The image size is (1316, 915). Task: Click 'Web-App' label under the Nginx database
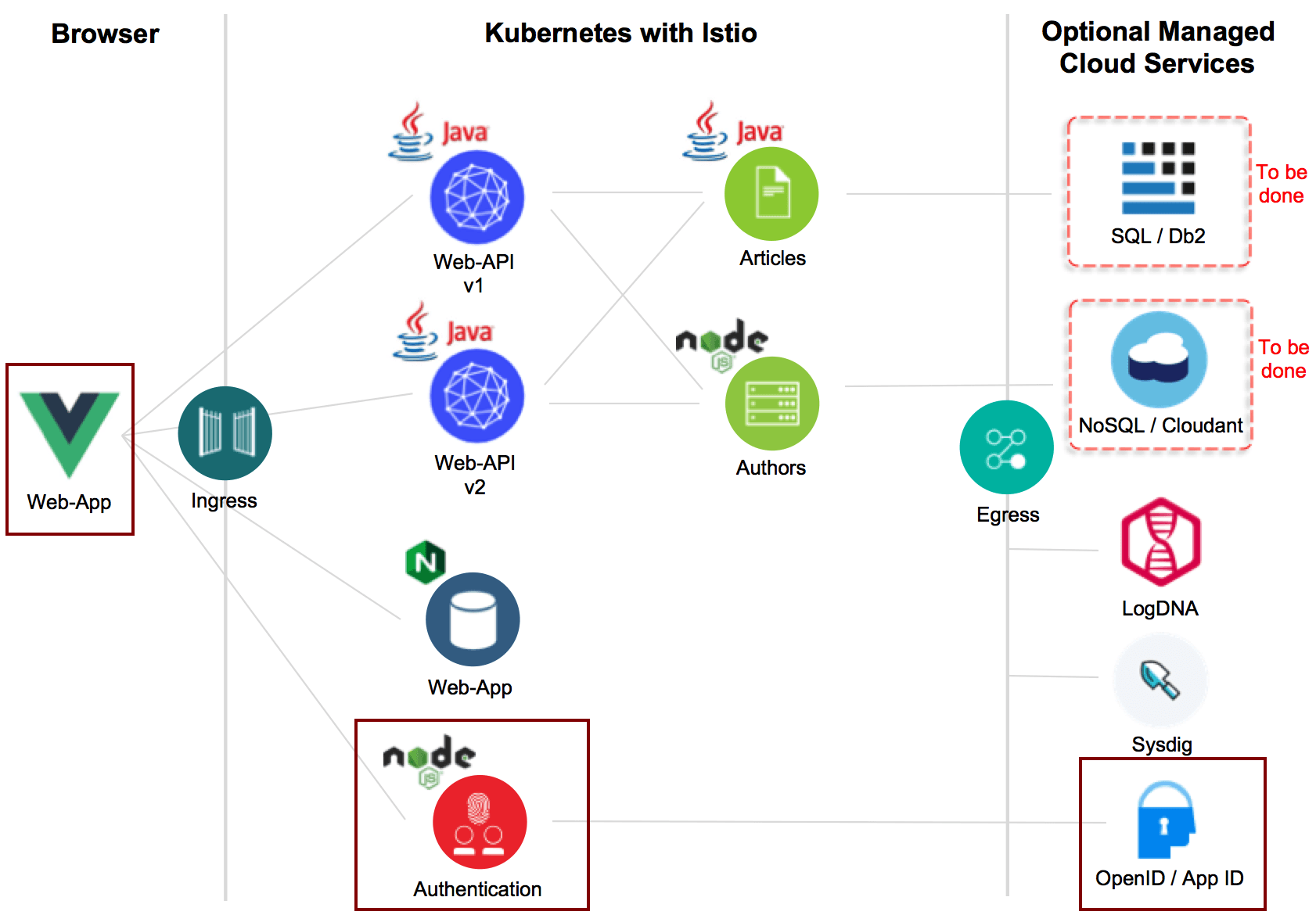click(x=469, y=687)
